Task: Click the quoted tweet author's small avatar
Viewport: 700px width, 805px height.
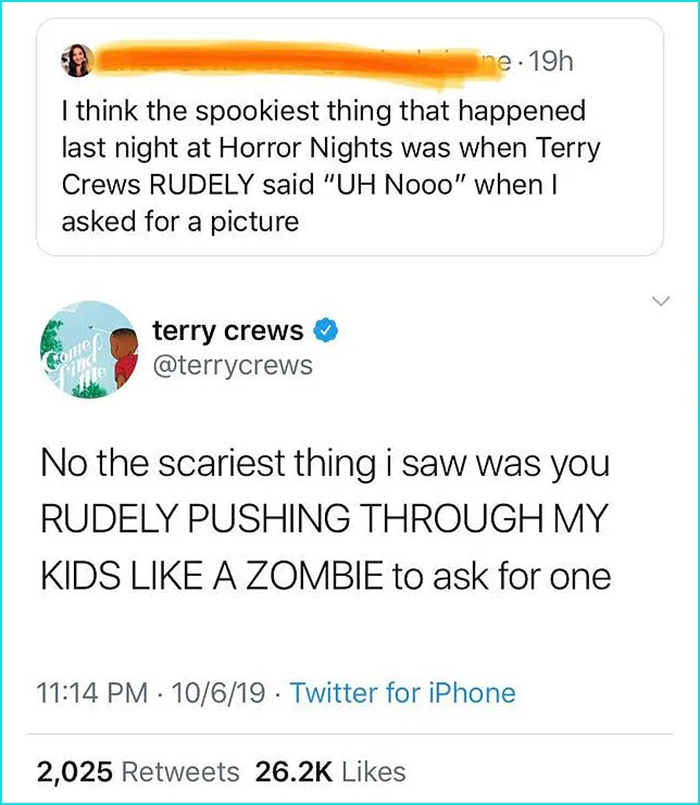Action: pyautogui.click(x=81, y=61)
